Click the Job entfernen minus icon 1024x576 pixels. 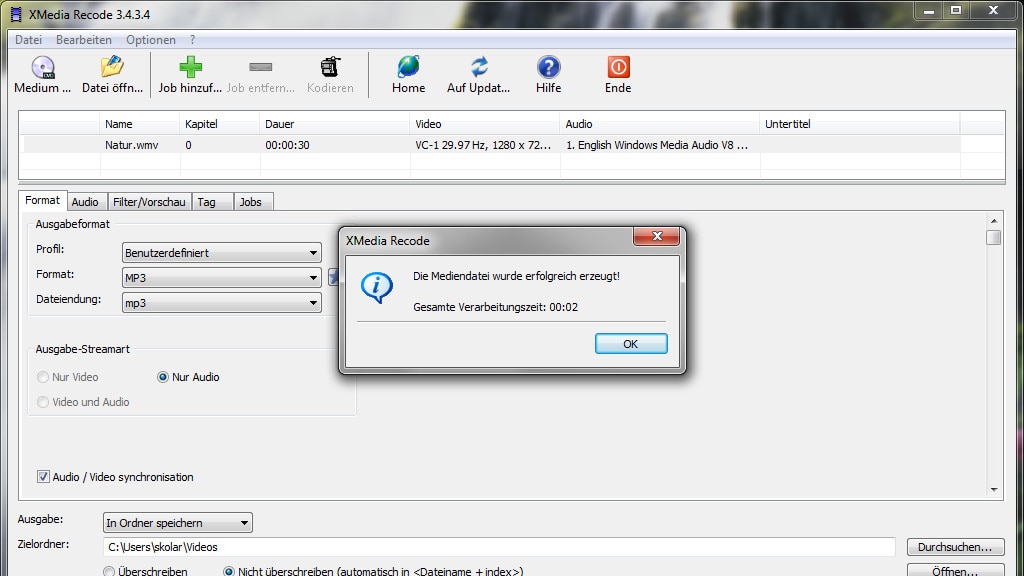tap(261, 67)
